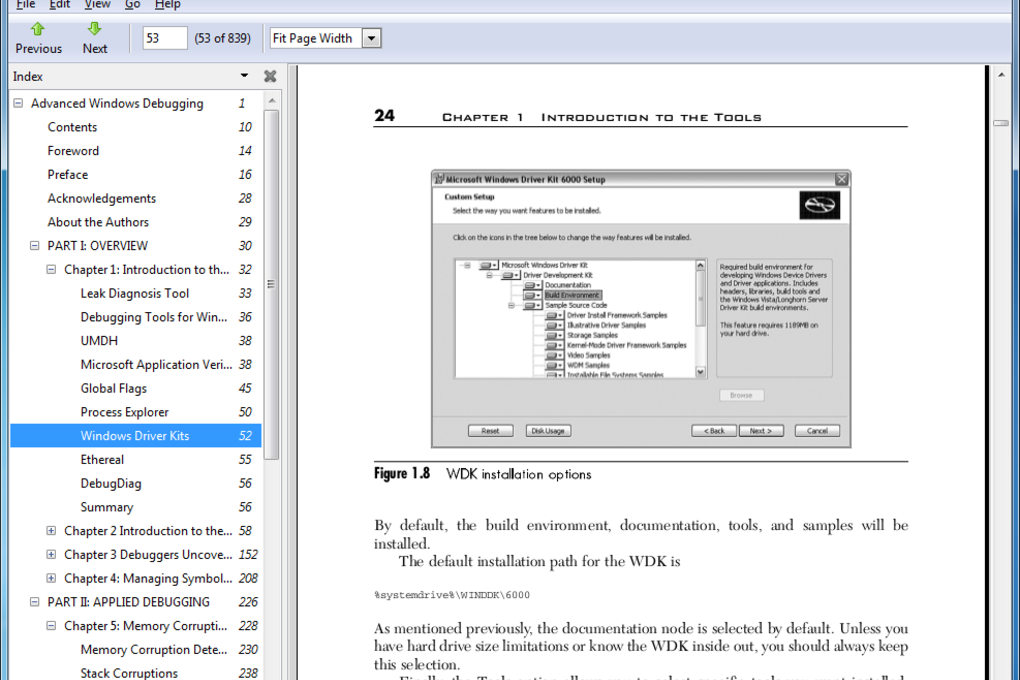Collapse the Advanced Windows Debugging tree node
Screen dimensions: 1020x680
pos(18,103)
